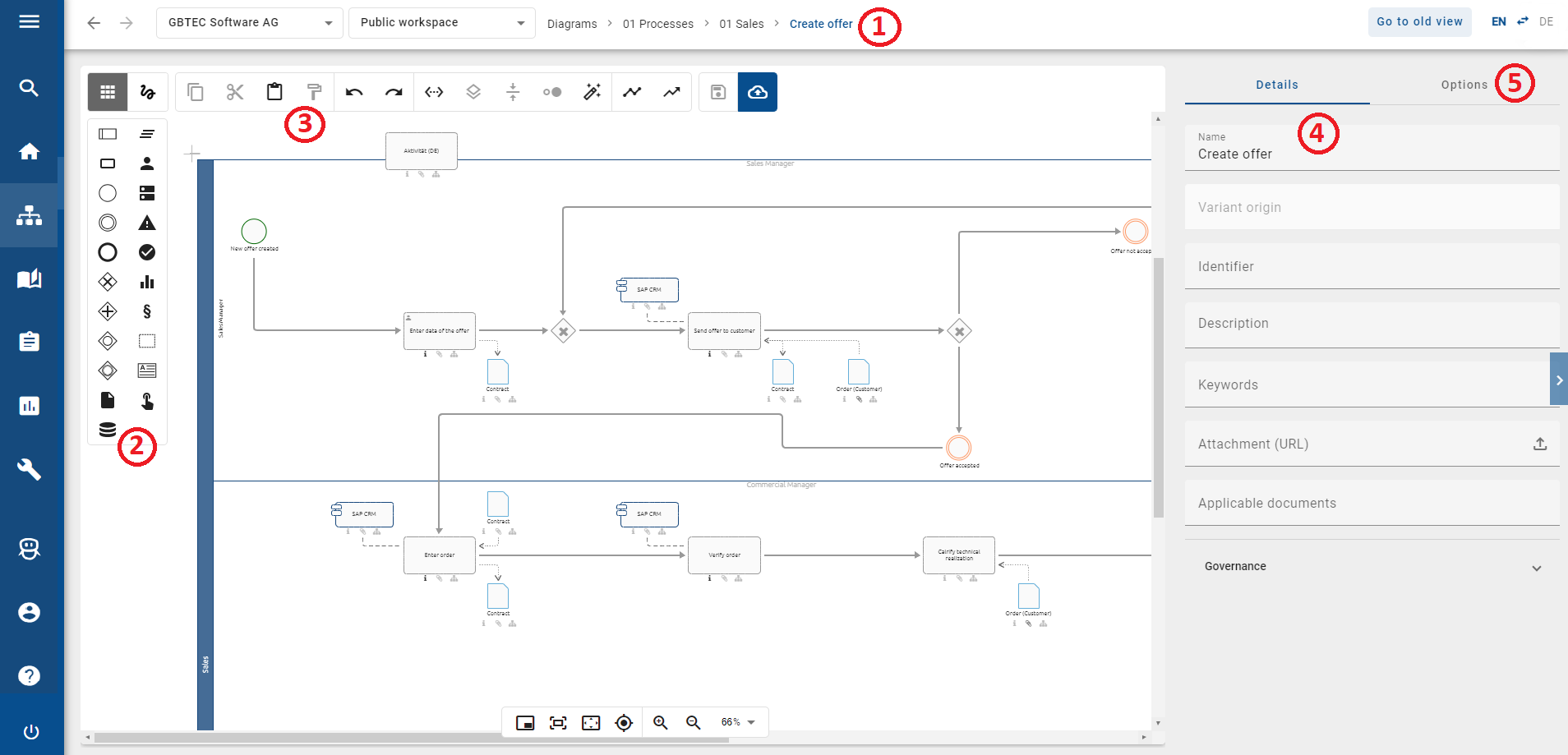Open the GBTEC Software AG dropdown
Image resolution: width=1568 pixels, height=755 pixels.
tap(249, 22)
